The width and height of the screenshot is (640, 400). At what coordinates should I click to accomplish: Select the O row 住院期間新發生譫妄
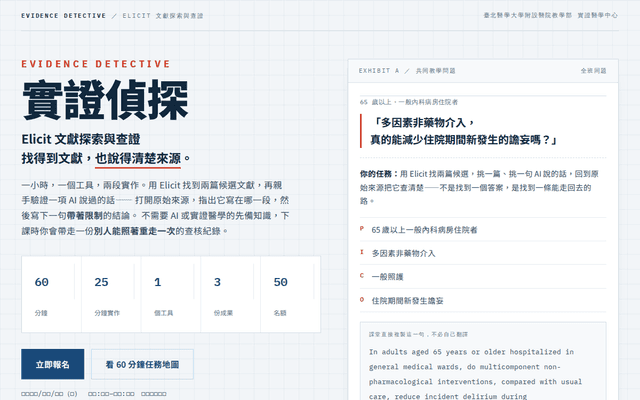click(483, 300)
